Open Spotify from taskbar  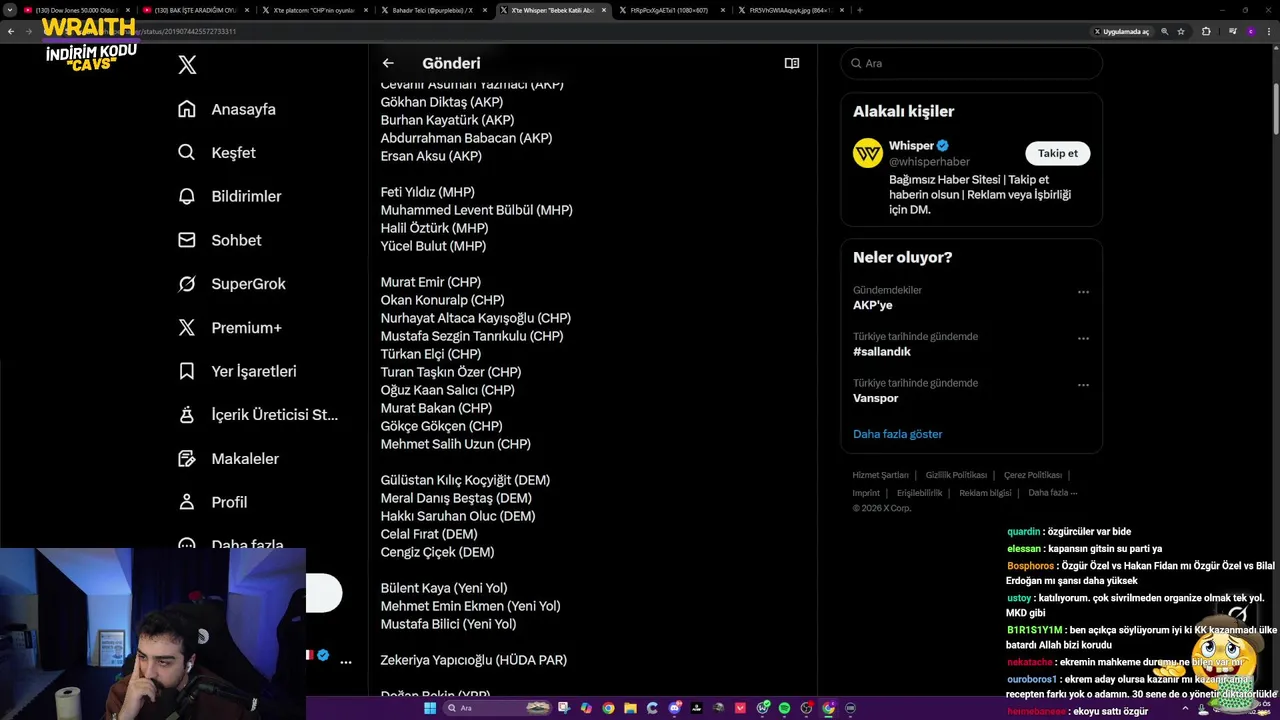tap(785, 708)
